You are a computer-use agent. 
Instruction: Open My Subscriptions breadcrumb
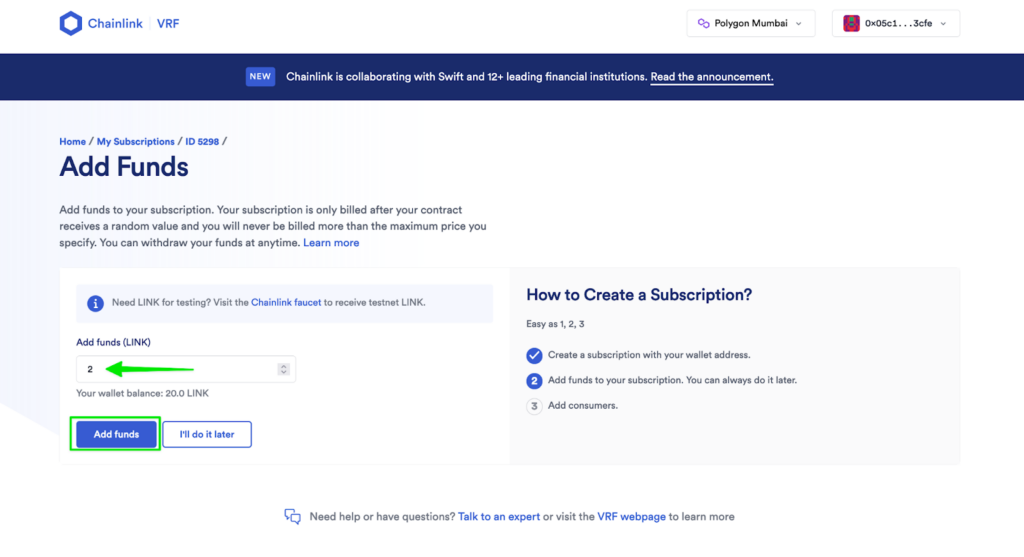tap(136, 142)
